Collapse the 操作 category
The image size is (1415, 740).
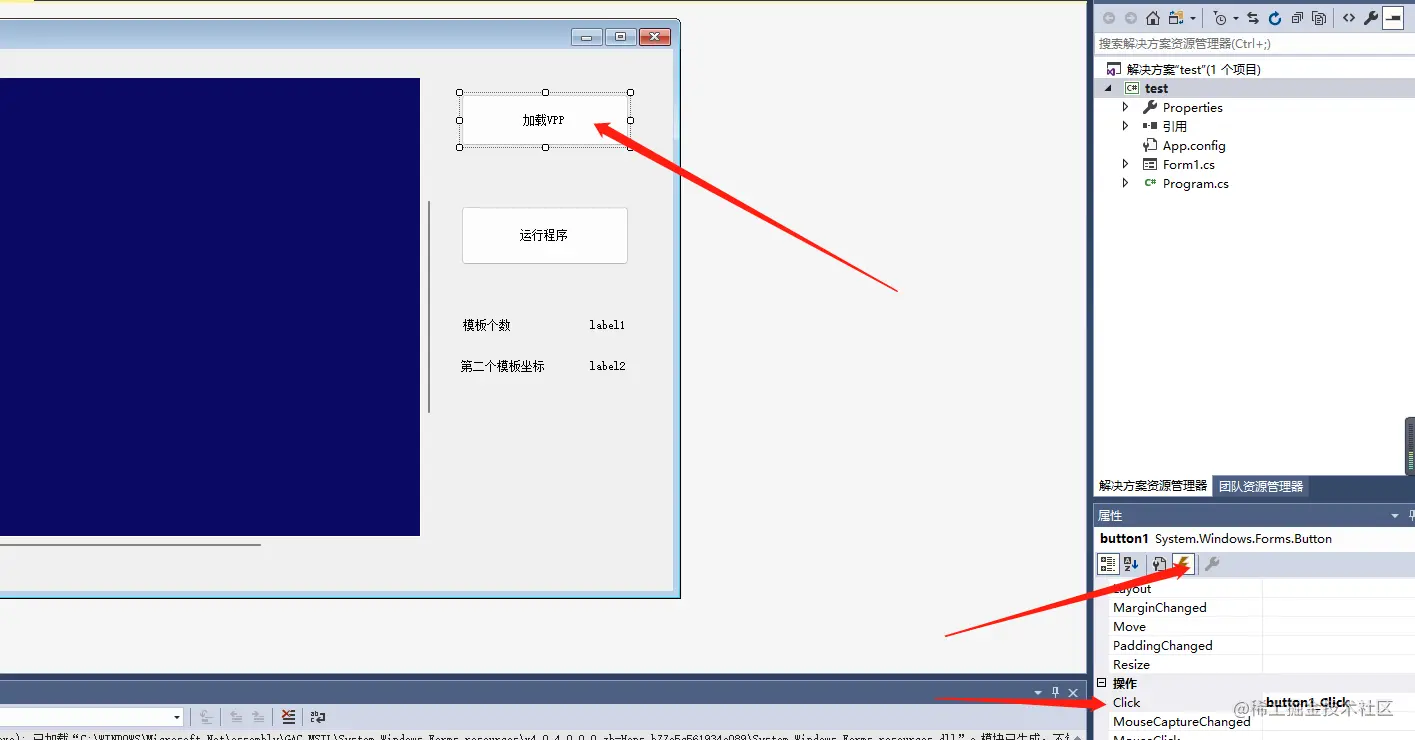pyautogui.click(x=1102, y=684)
